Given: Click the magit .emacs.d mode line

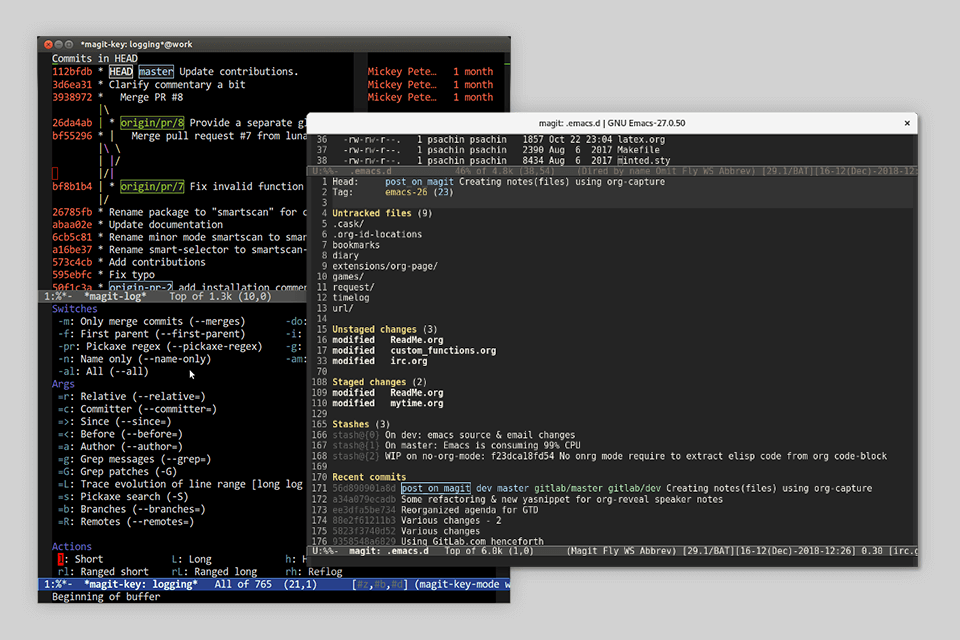Looking at the screenshot, I should (612, 551).
